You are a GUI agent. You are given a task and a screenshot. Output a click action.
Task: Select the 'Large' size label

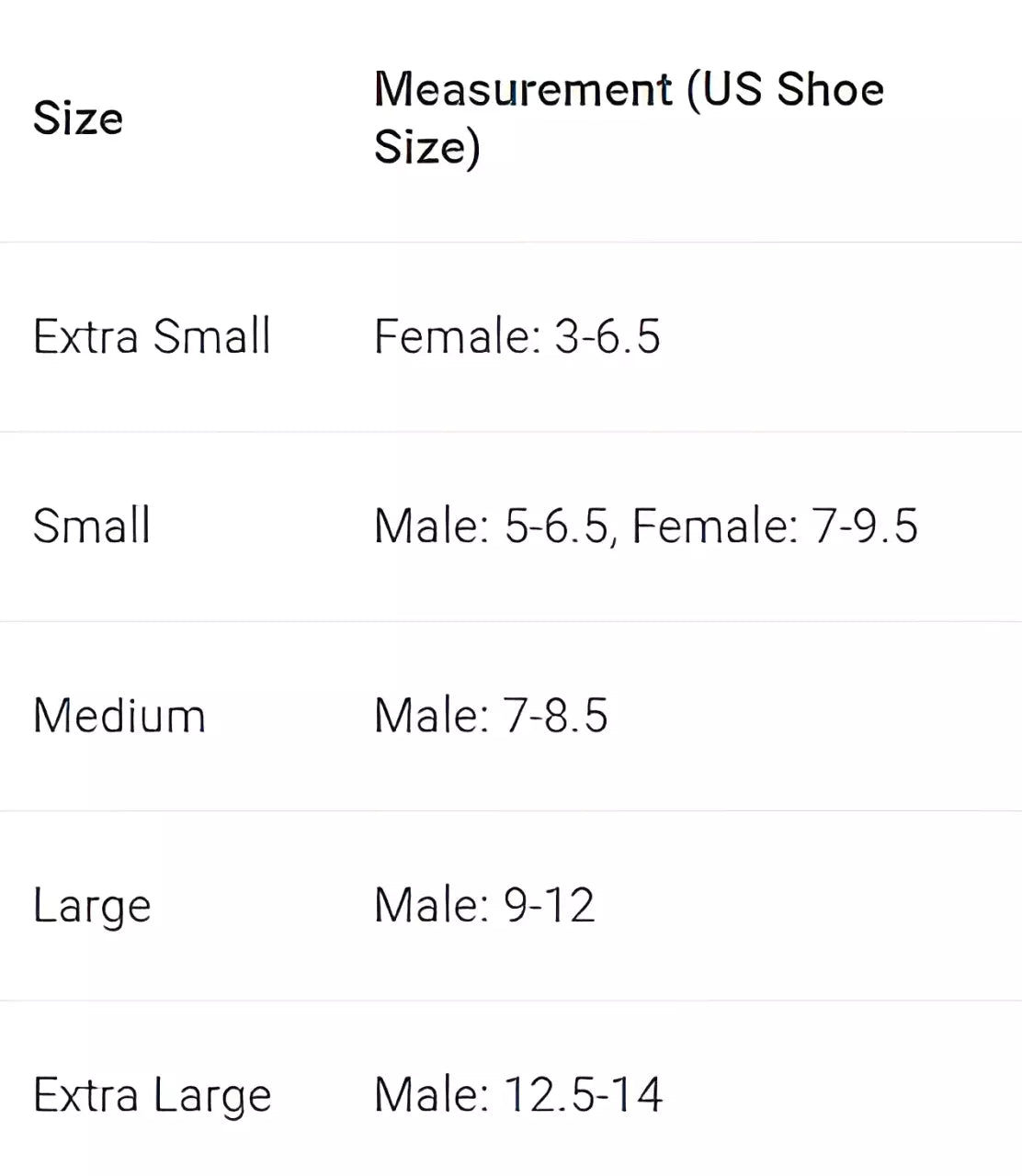[x=92, y=906]
